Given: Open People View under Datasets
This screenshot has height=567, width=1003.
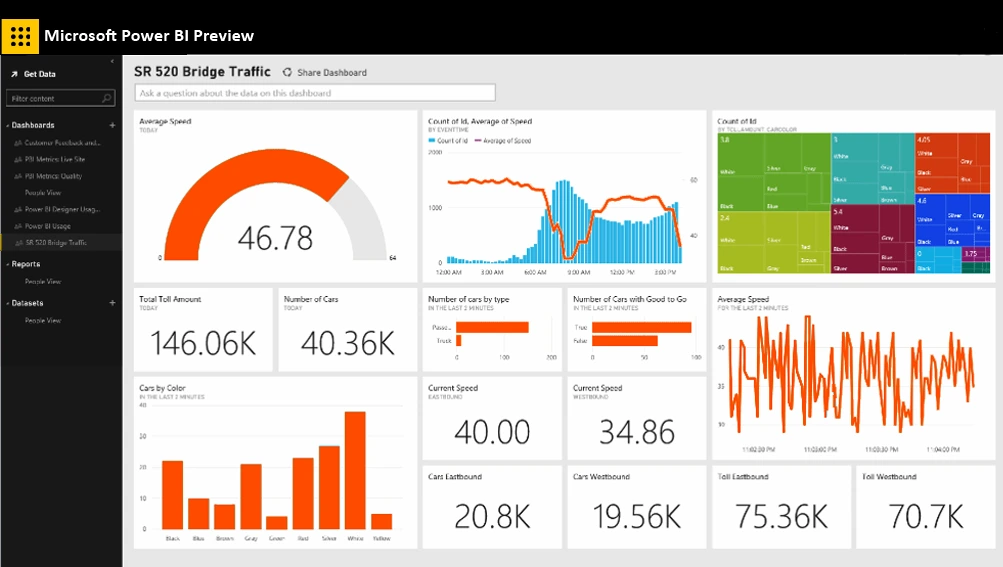Looking at the screenshot, I should [x=43, y=321].
